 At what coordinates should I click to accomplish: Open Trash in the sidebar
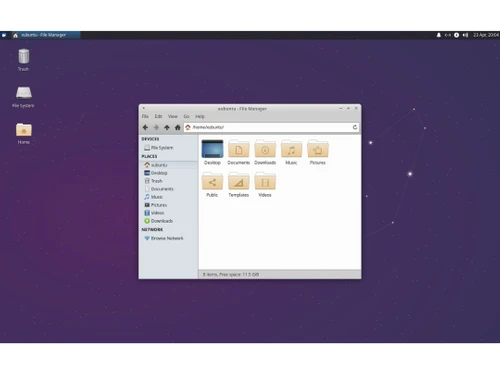[x=168, y=181]
